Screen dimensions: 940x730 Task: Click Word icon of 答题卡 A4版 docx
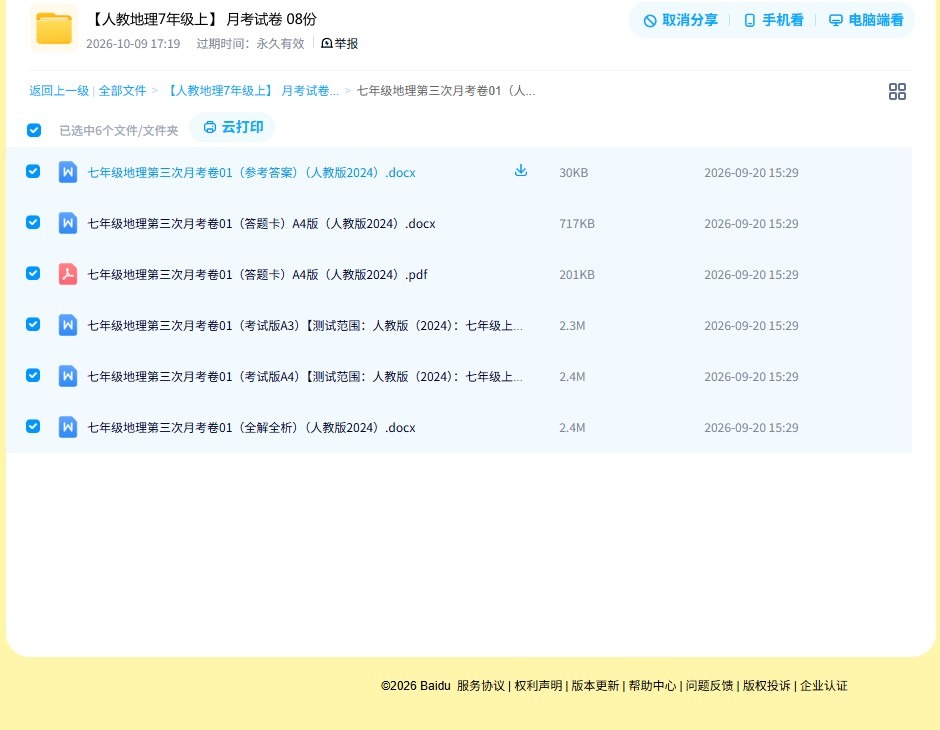click(68, 223)
